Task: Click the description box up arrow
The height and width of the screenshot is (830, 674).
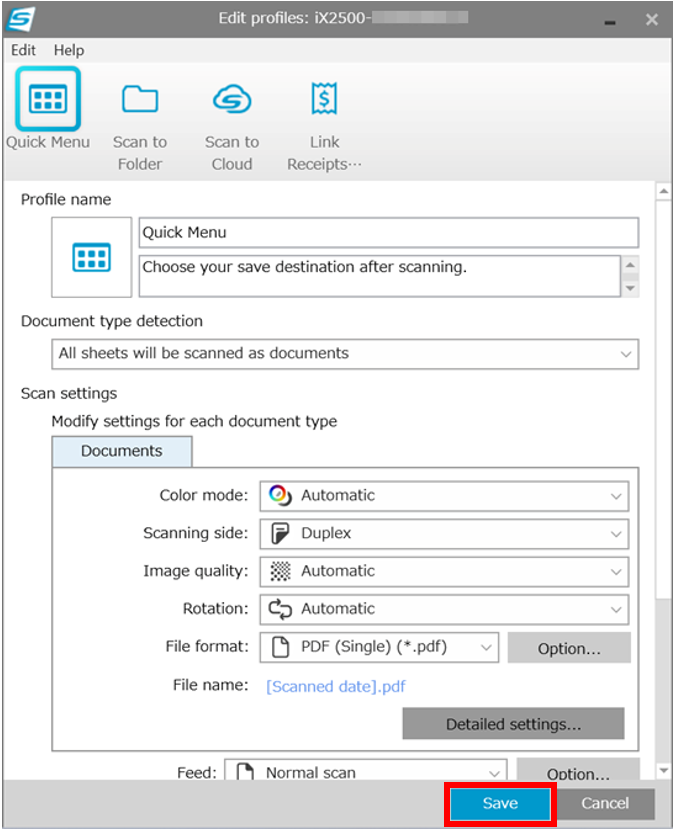Action: coord(630,264)
